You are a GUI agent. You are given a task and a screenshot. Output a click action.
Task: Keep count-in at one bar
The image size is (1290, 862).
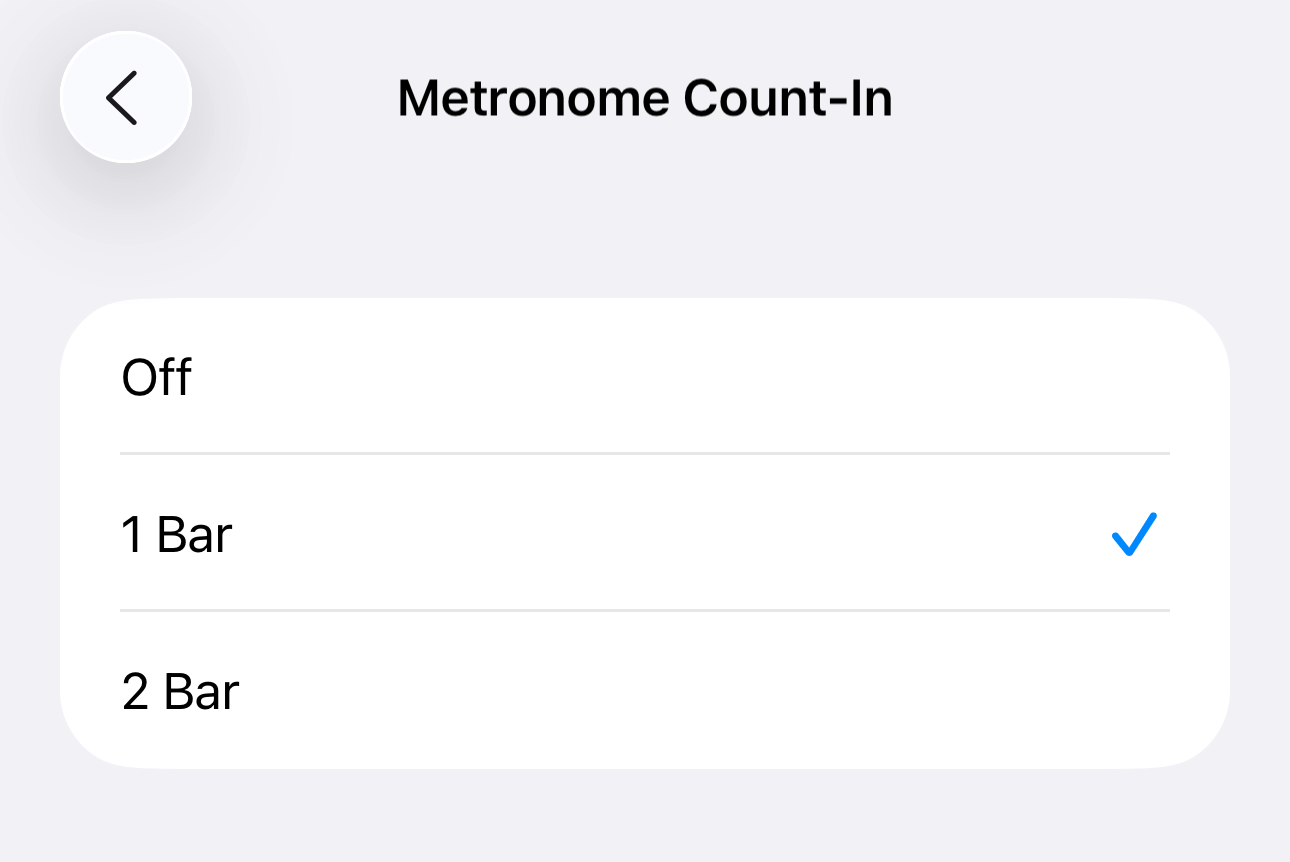pos(644,534)
